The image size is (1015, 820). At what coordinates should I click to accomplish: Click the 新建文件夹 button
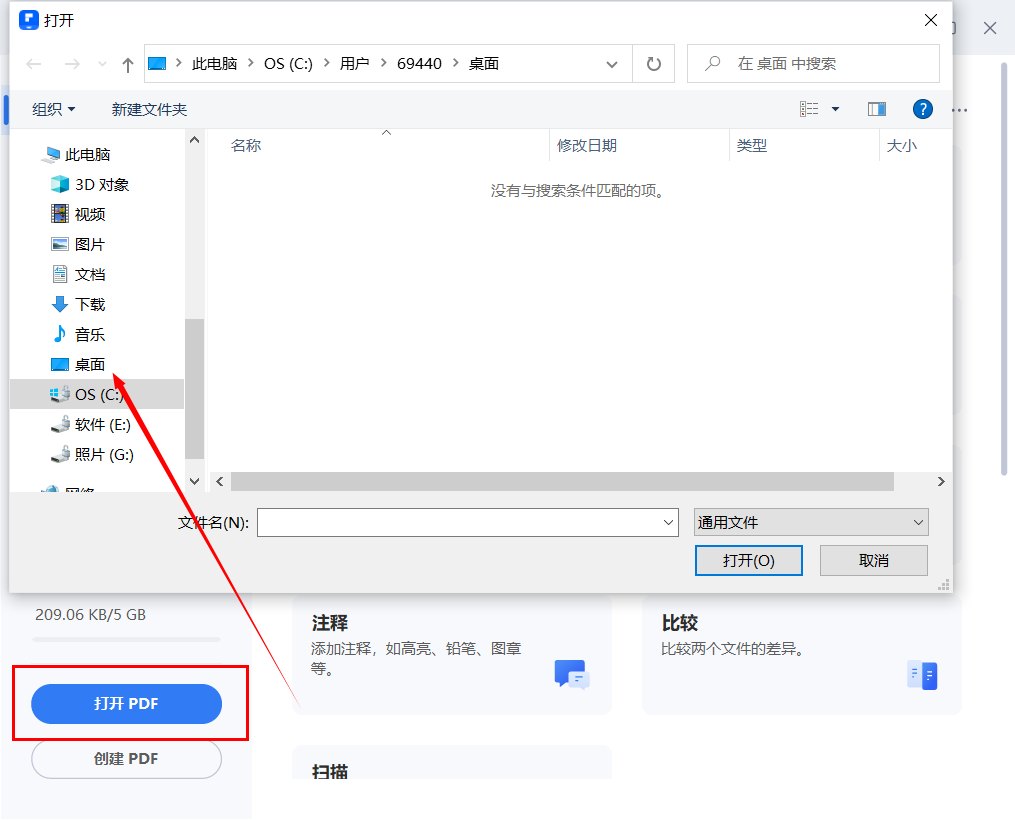150,109
